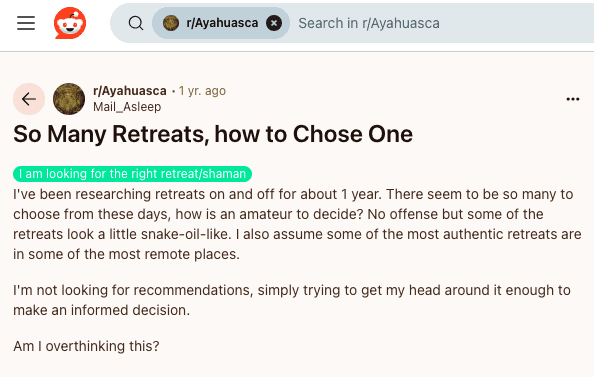The image size is (594, 377).
Task: Remove the r/Ayahuasca search scope filter
Action: pyautogui.click(x=274, y=23)
